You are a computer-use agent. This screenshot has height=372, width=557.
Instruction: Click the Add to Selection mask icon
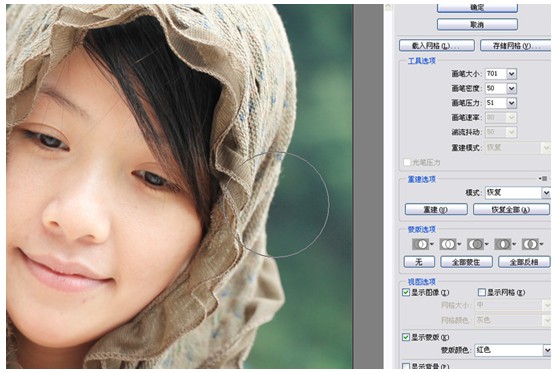(450, 244)
